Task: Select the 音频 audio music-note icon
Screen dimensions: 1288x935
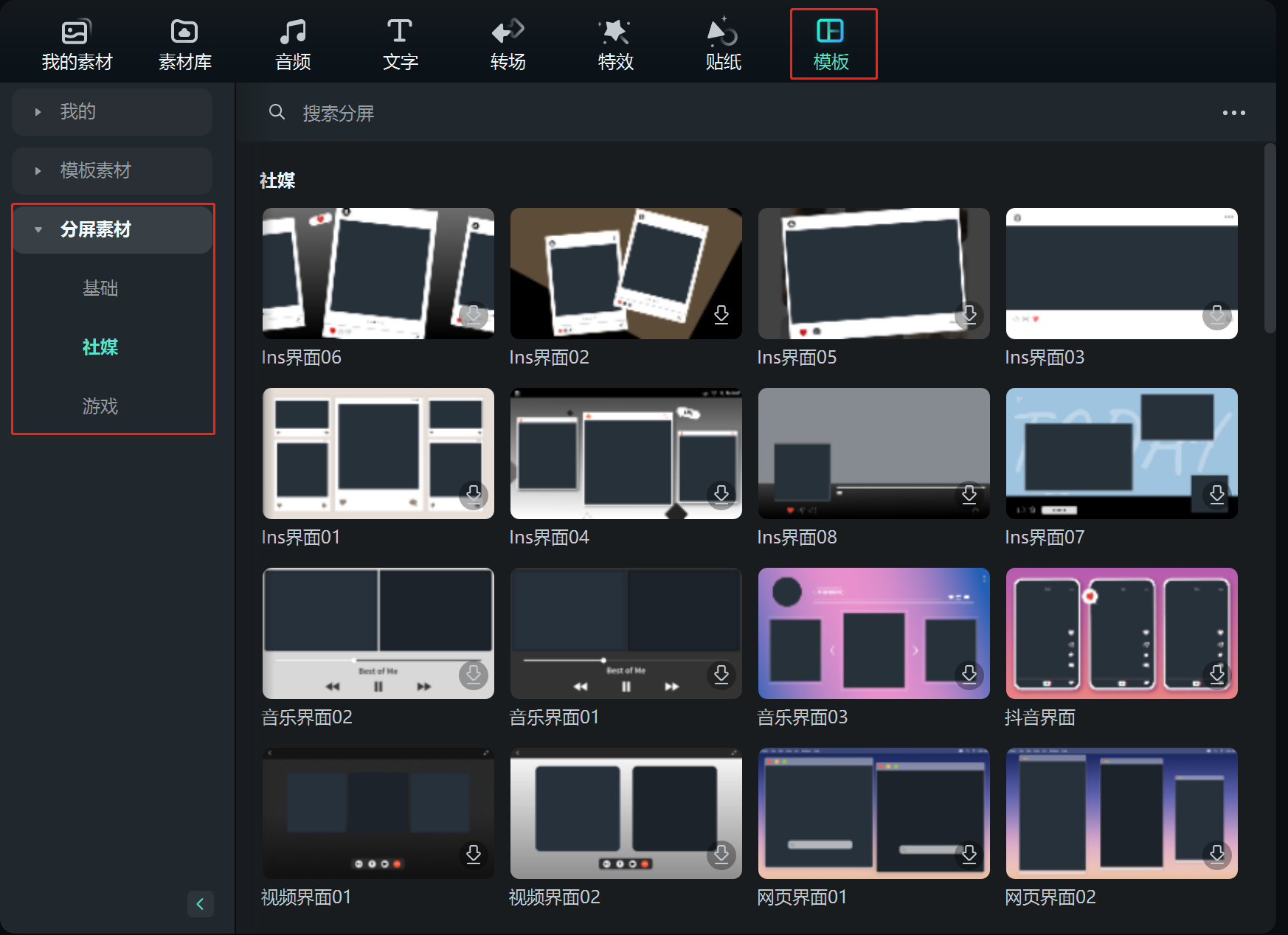Action: pos(293,32)
